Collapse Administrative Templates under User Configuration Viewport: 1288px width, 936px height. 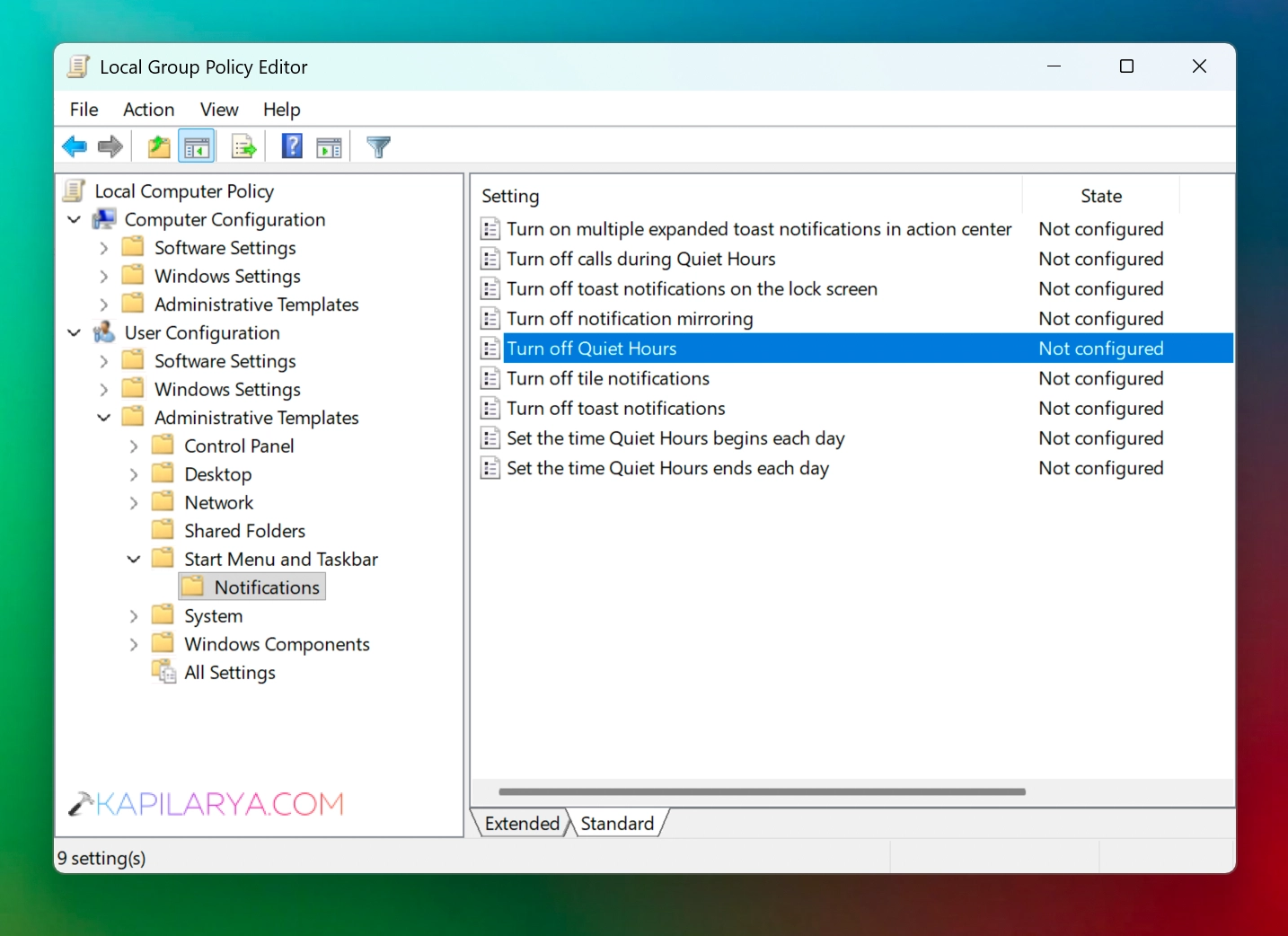[104, 418]
